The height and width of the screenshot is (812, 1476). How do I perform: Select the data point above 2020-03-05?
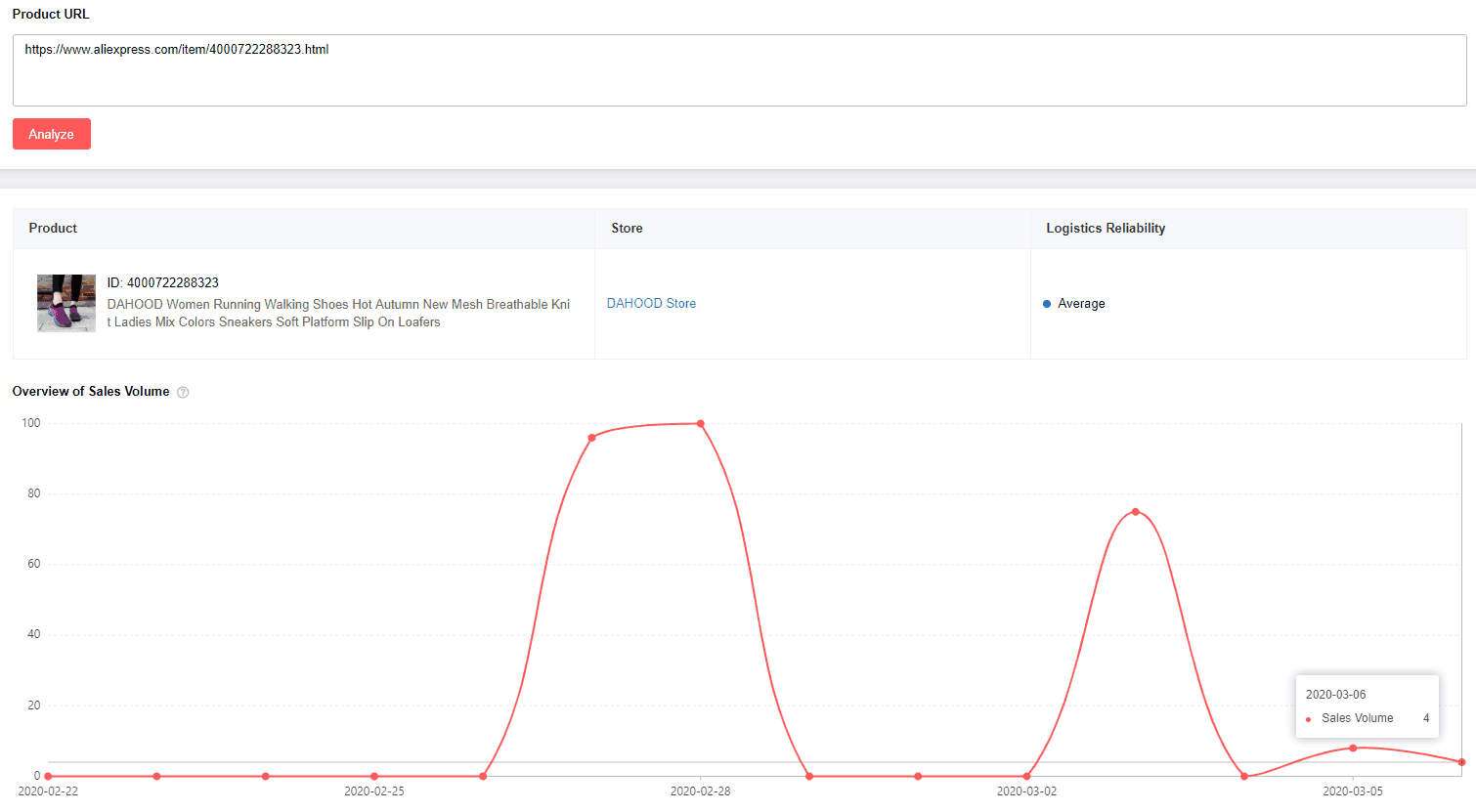tap(1353, 748)
